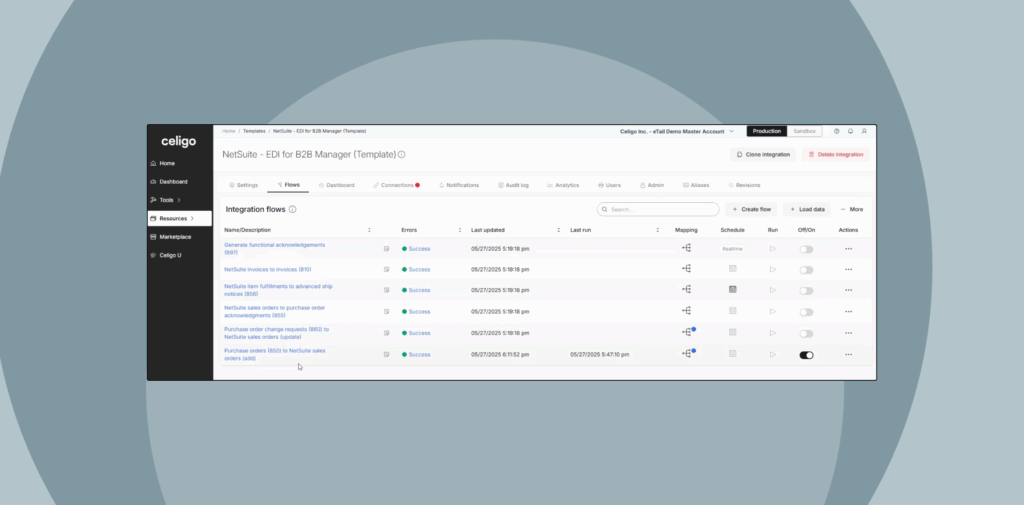Open mapping for Purchase orders (850) flow
The image size is (1024, 505).
point(687,354)
